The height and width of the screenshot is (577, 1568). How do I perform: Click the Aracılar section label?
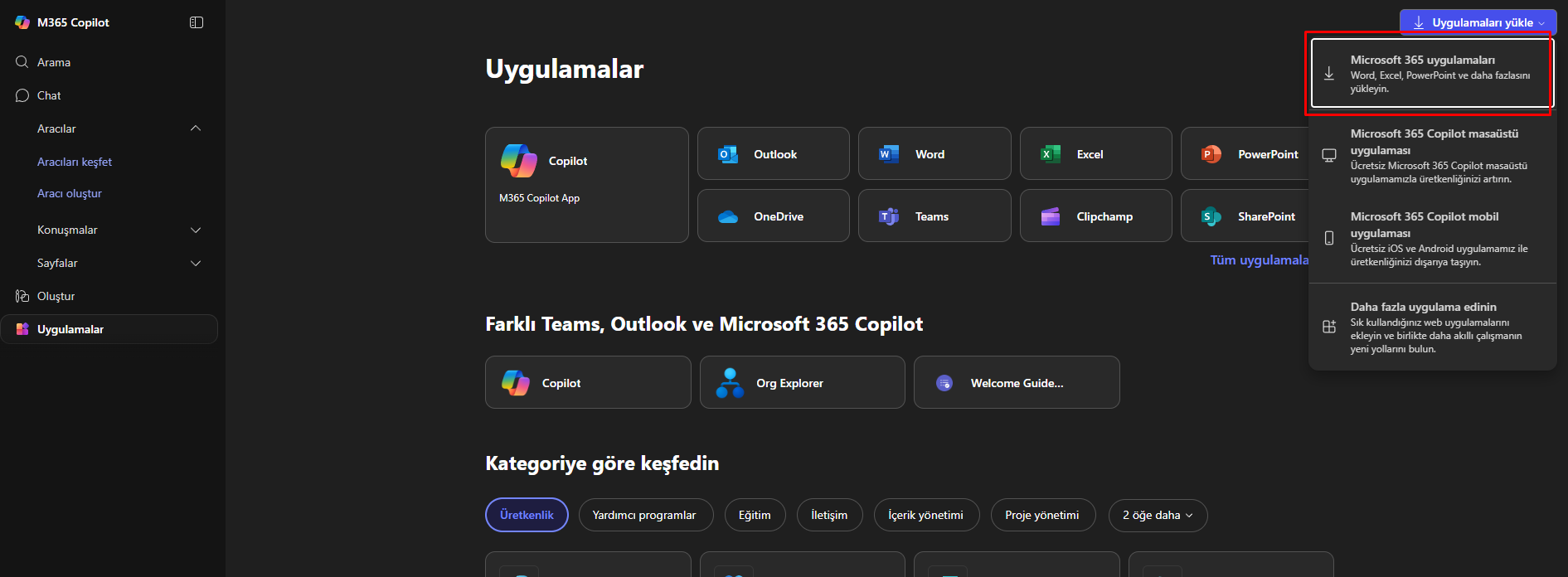click(x=56, y=128)
